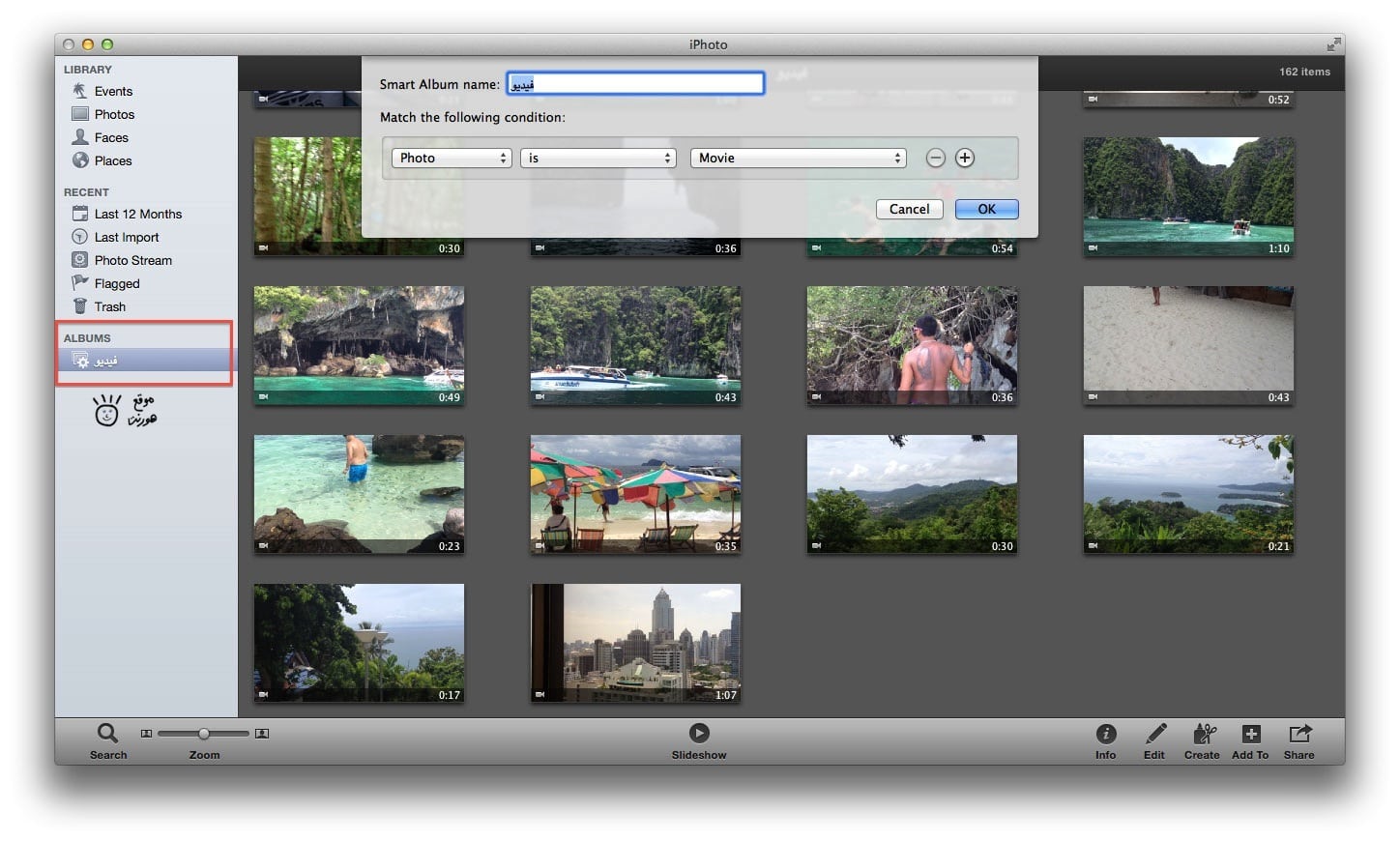1400x841 pixels.
Task: Click the small thumbnail zoom icon
Action: pos(146,734)
